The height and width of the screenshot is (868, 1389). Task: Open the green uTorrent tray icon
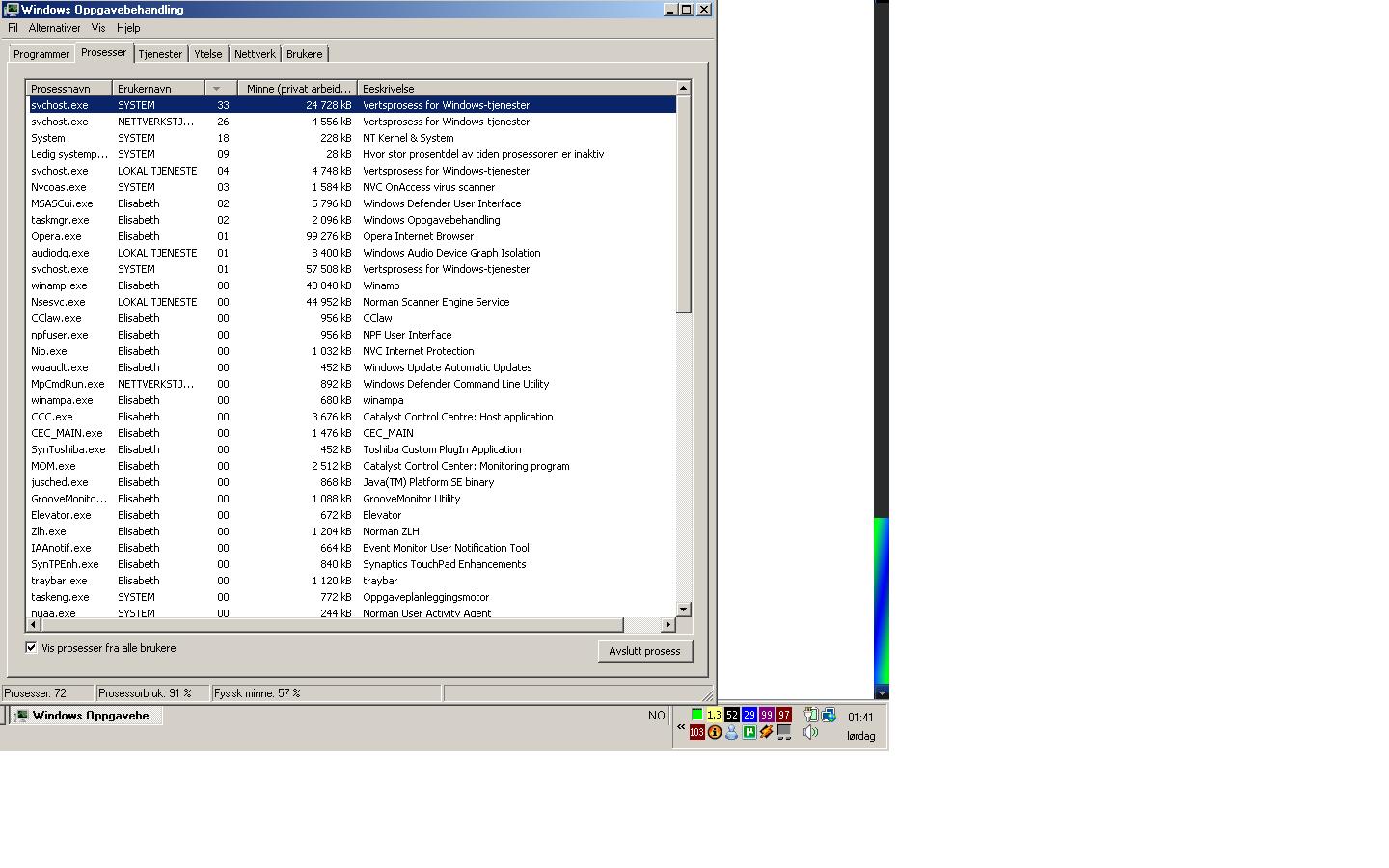pyautogui.click(x=749, y=732)
